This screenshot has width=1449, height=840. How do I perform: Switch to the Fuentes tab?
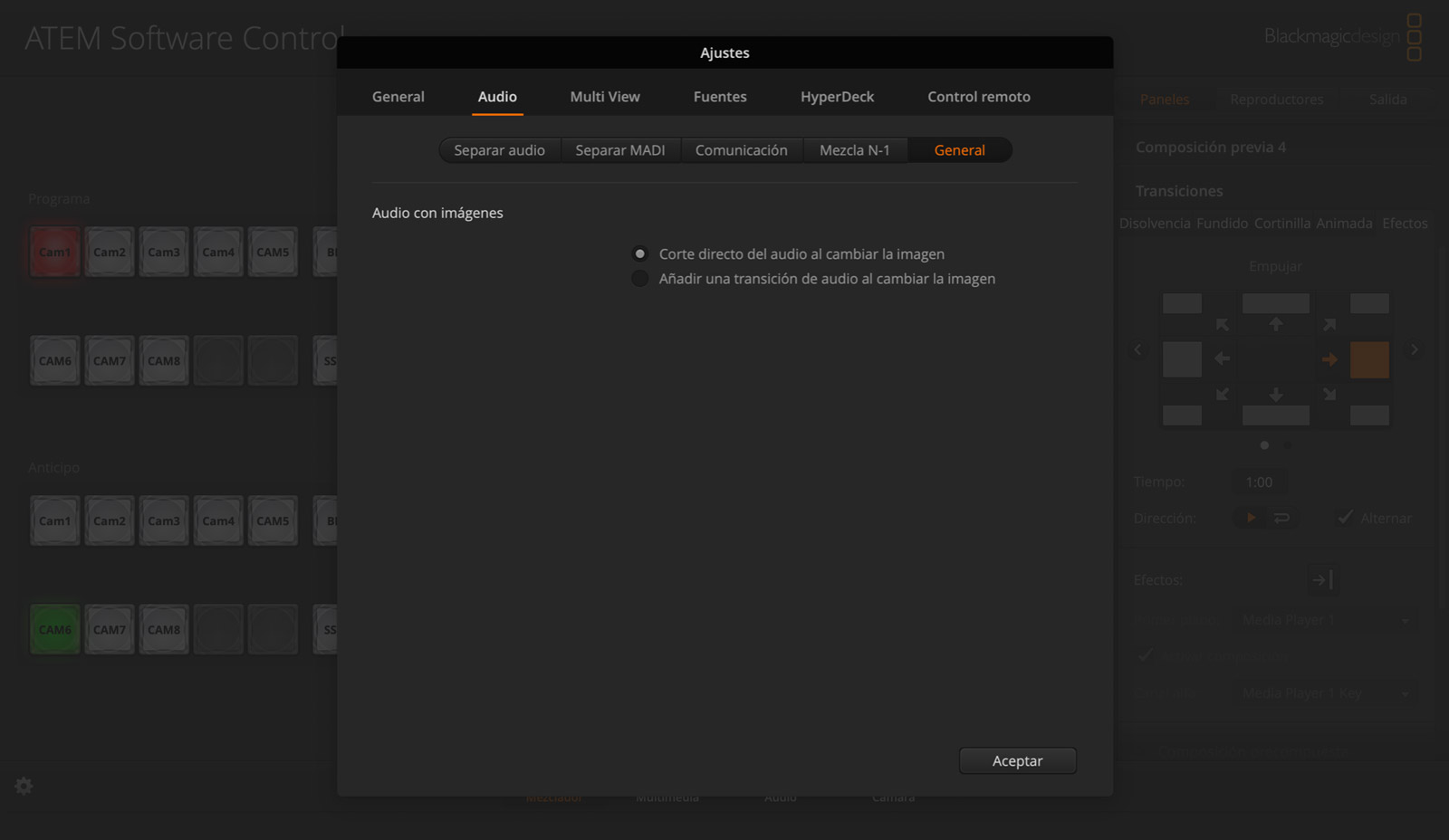pos(720,97)
